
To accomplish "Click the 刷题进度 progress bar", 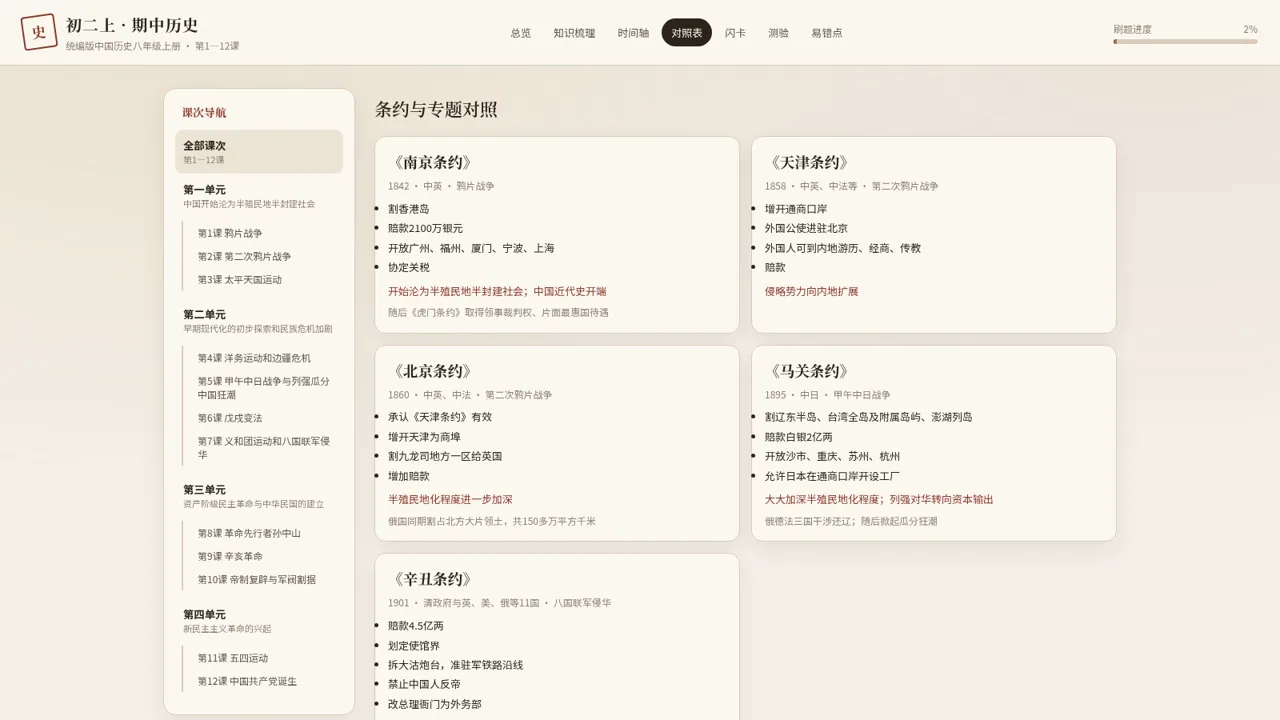I will tap(1185, 42).
